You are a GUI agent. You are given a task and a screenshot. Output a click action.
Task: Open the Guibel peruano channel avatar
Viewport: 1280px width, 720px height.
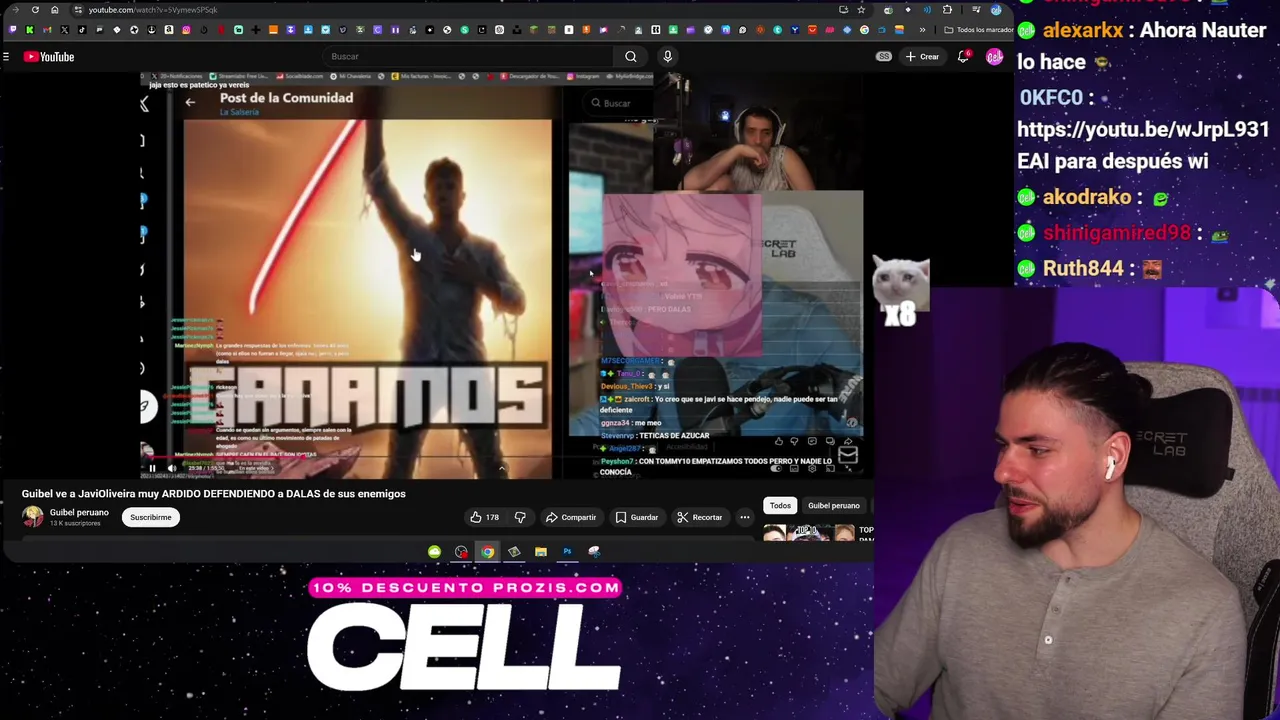33,517
